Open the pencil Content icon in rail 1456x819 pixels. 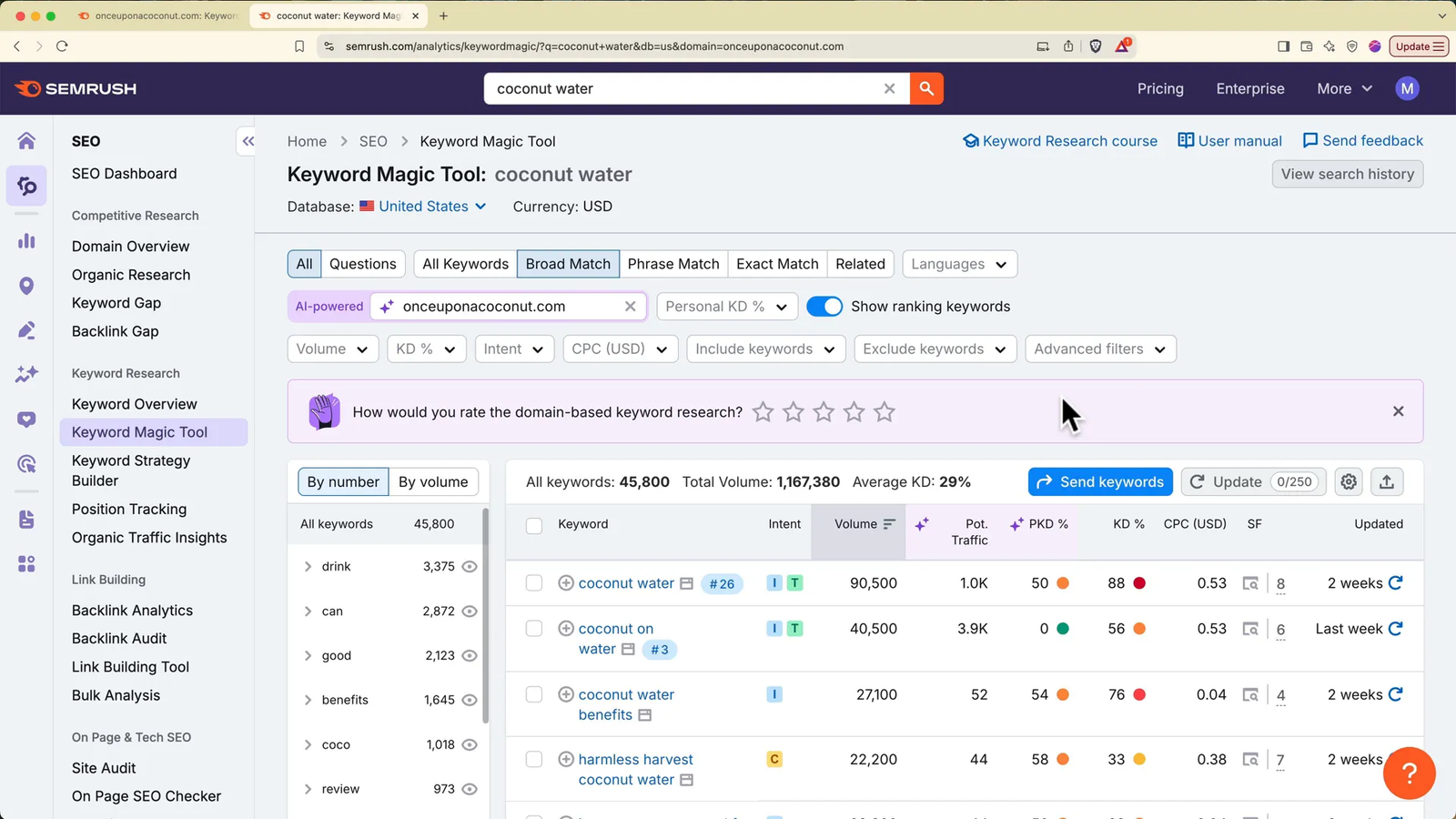[x=26, y=329]
